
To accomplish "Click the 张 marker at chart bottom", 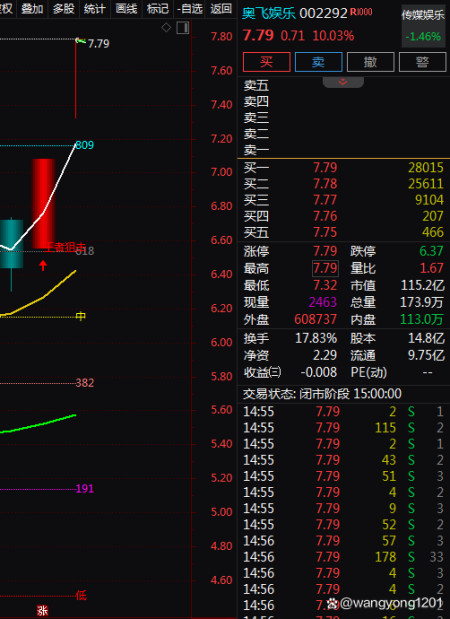I will (x=42, y=610).
